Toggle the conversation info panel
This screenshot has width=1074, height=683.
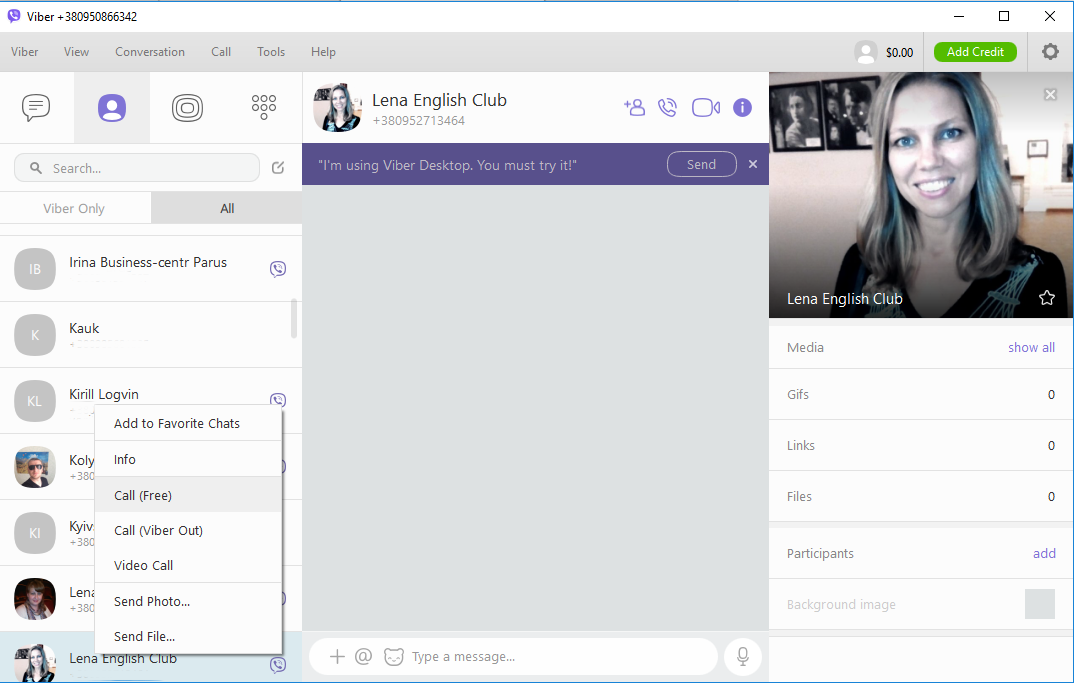pos(742,107)
